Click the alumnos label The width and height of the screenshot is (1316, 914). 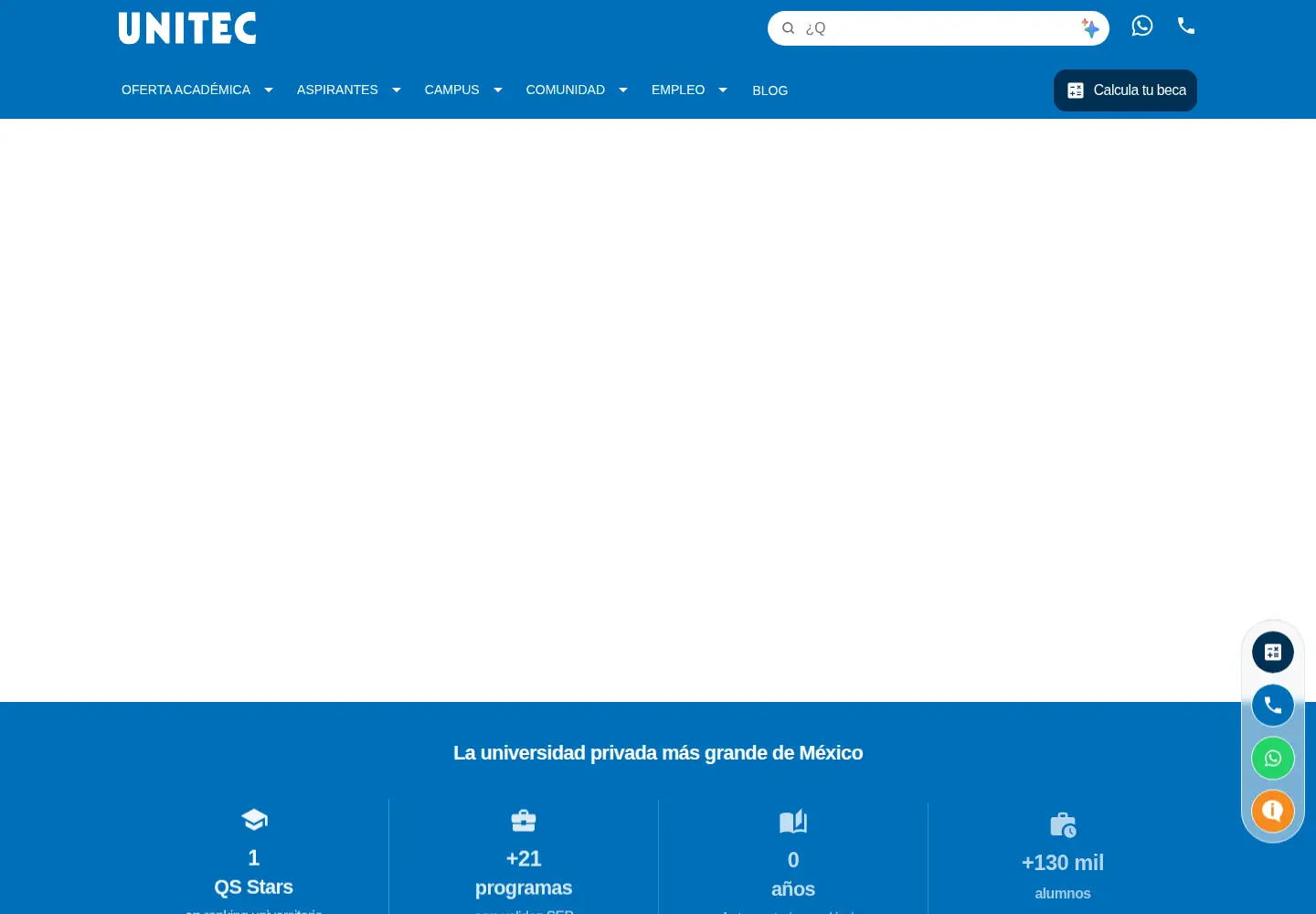pyautogui.click(x=1063, y=894)
